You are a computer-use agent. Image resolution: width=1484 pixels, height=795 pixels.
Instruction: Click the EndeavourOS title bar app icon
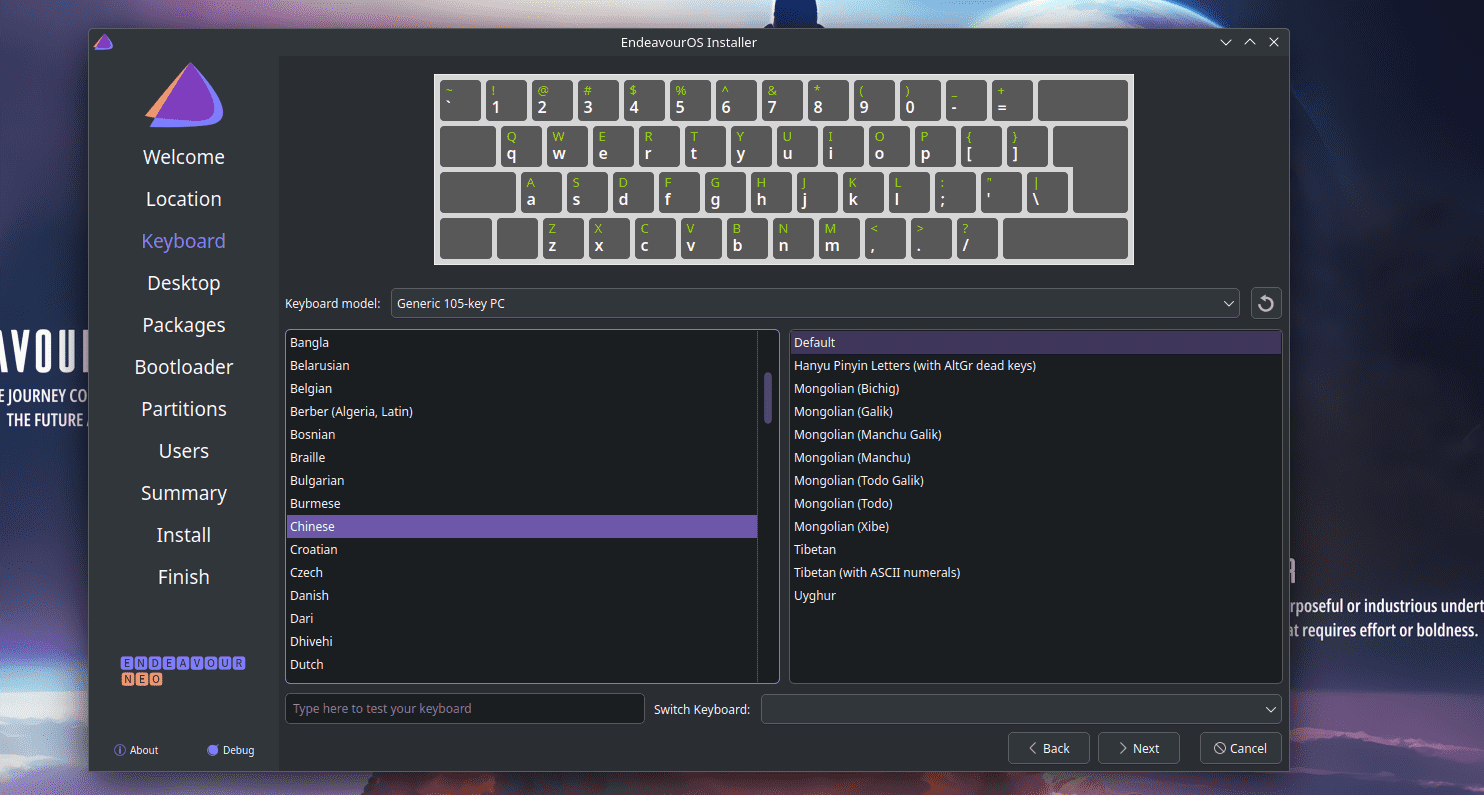tap(103, 42)
